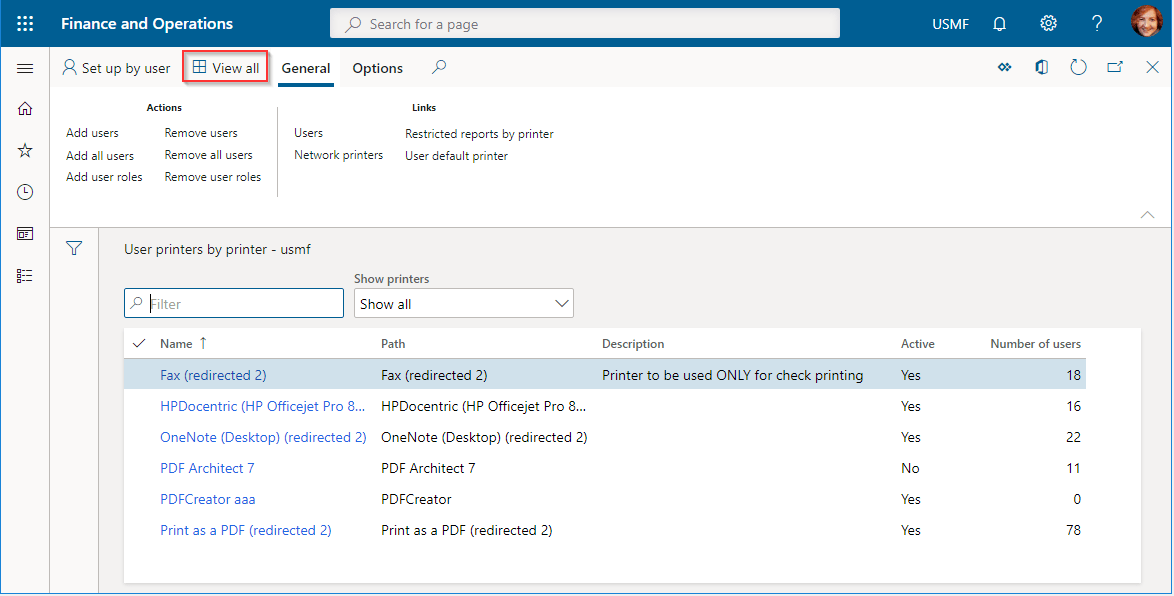
Task: Open this form in a new window
Action: pyautogui.click(x=1115, y=67)
